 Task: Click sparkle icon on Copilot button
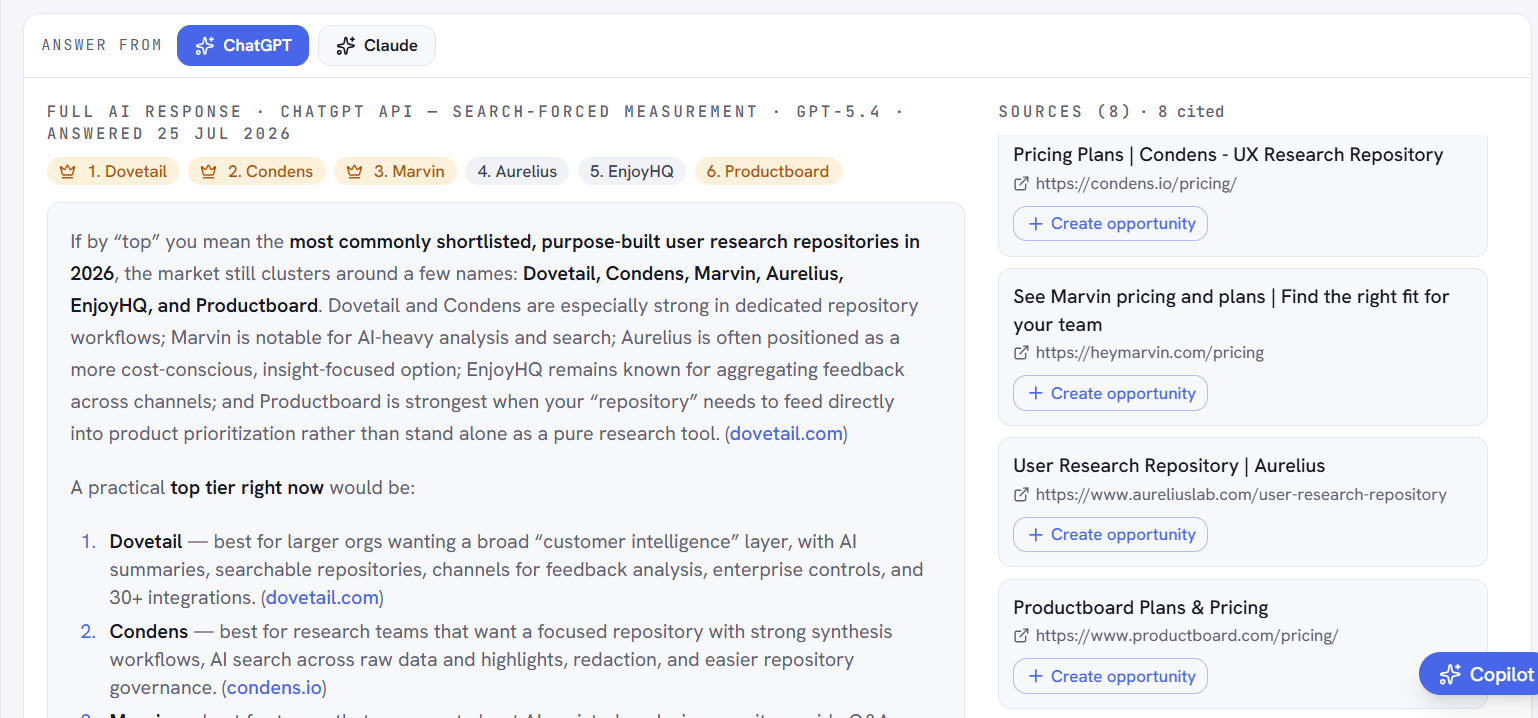pyautogui.click(x=1450, y=675)
